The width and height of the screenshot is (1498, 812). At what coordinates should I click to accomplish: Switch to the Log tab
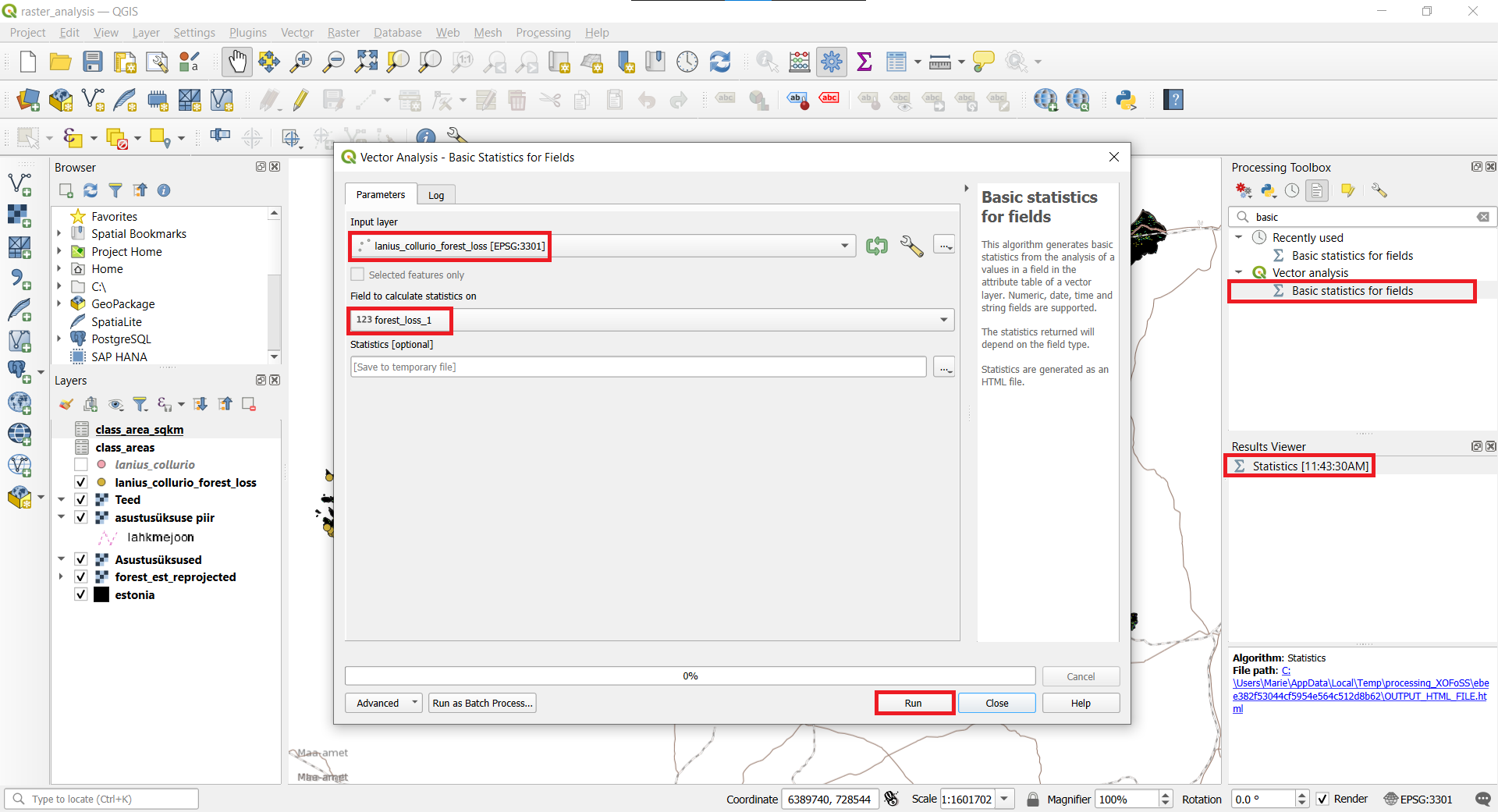point(435,194)
